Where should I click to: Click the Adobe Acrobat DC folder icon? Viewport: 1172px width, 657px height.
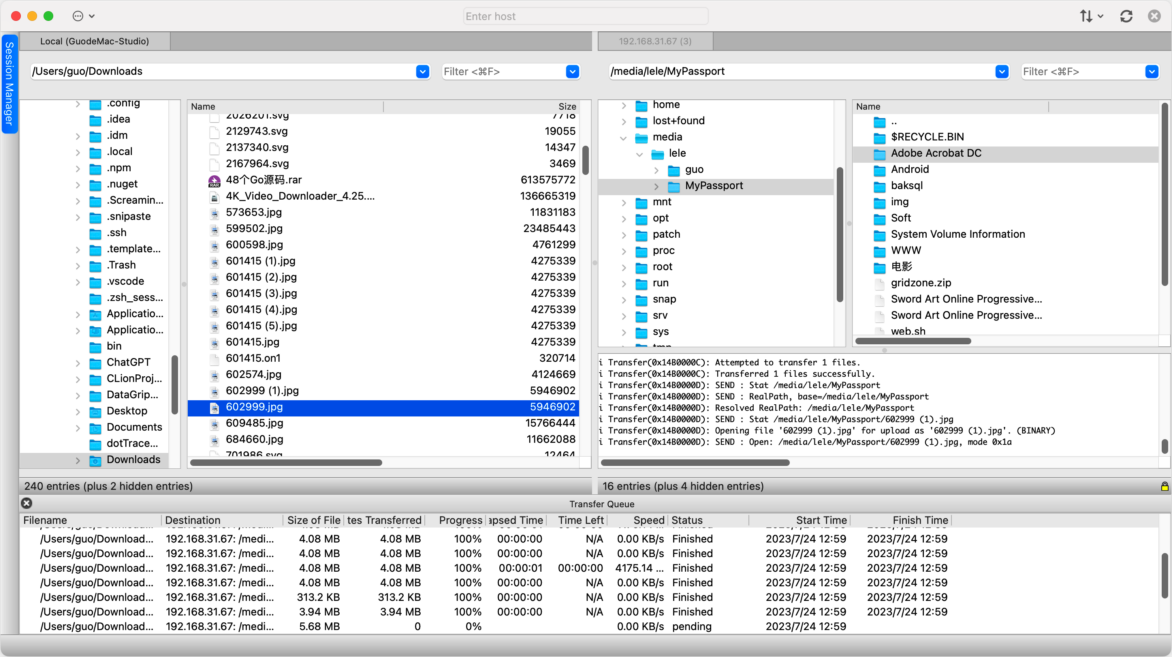pos(880,154)
